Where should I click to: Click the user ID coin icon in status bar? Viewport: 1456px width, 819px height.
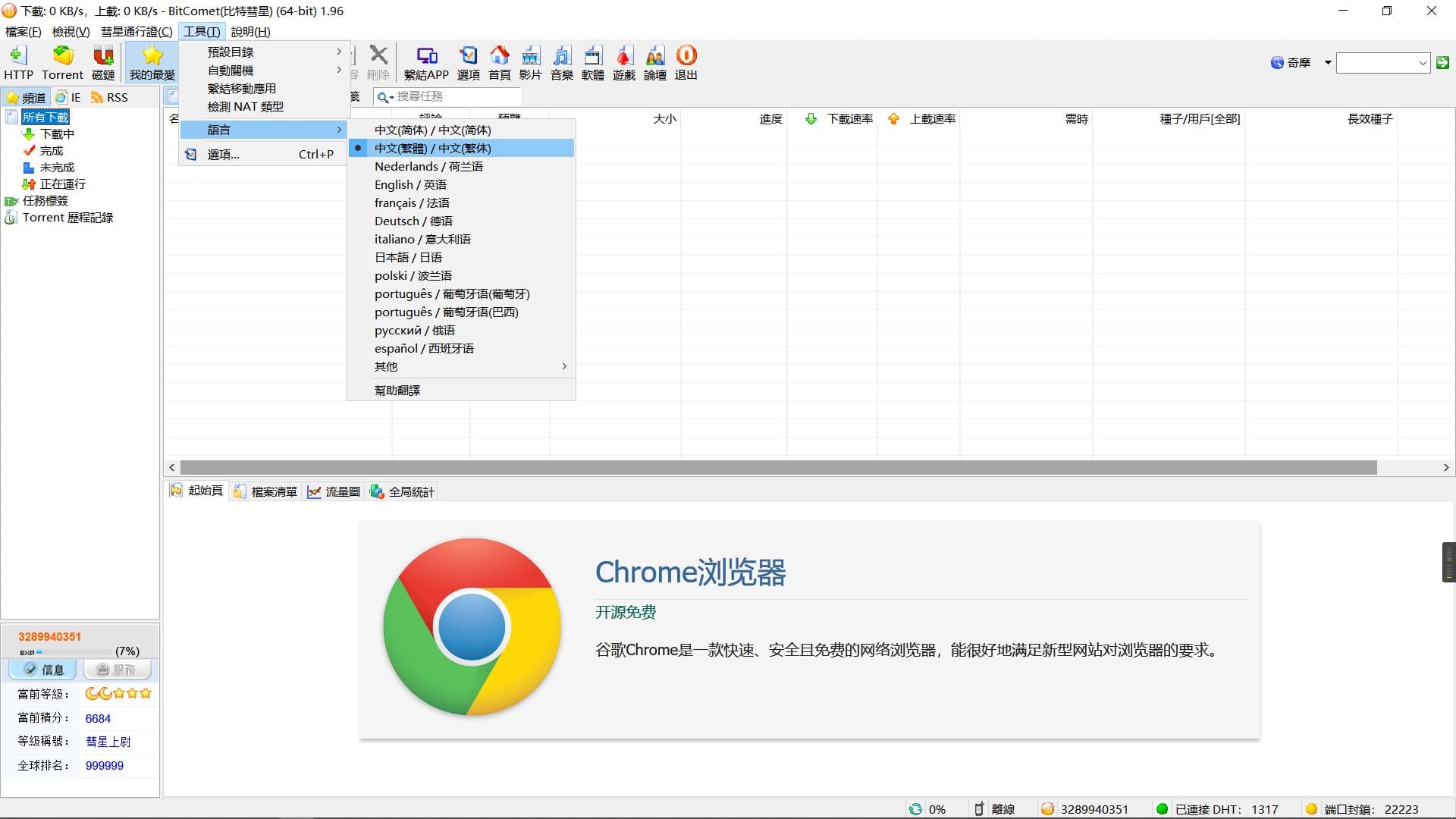1047,809
